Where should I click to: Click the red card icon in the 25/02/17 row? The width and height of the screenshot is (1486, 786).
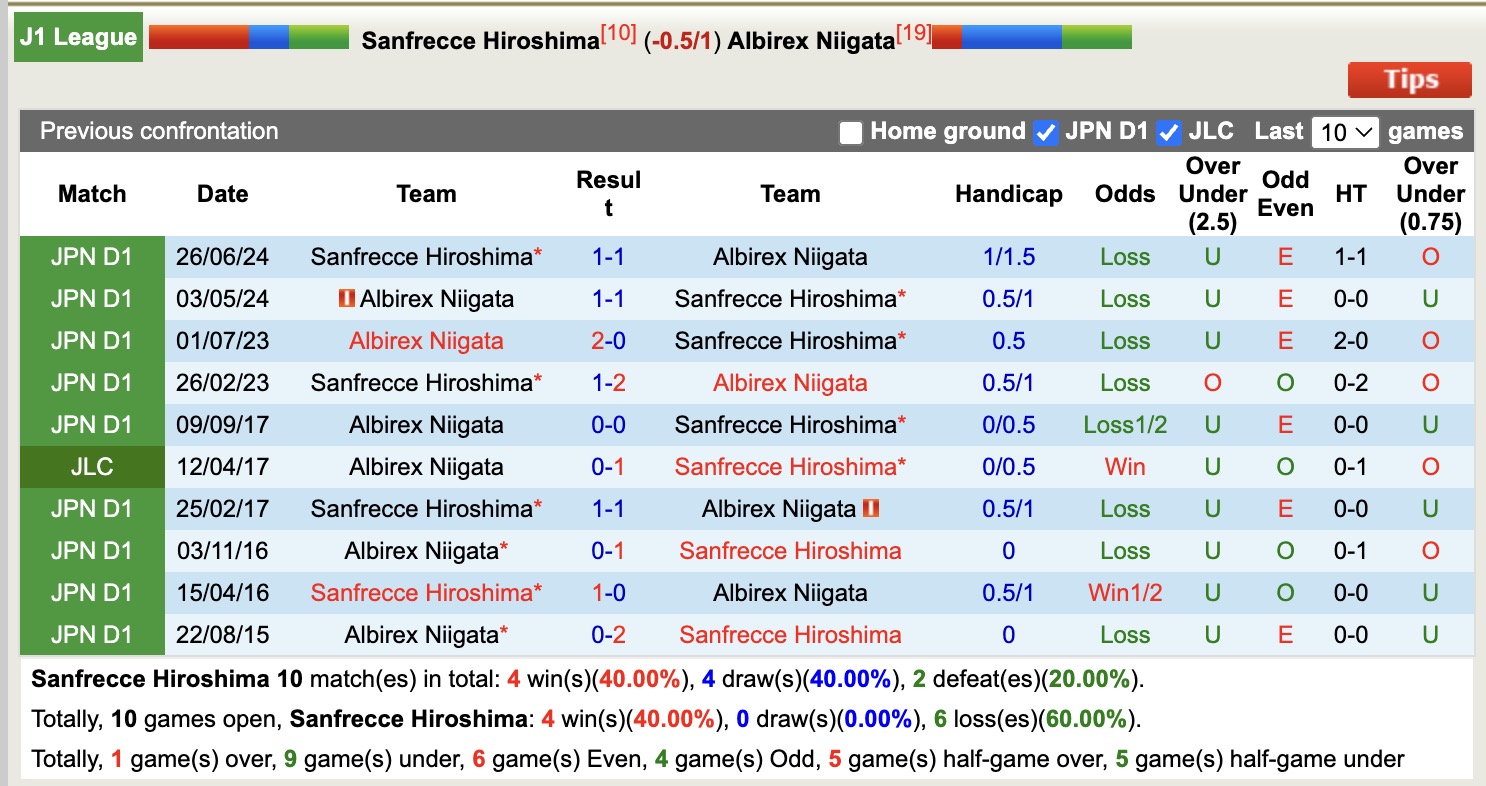pyautogui.click(x=870, y=509)
